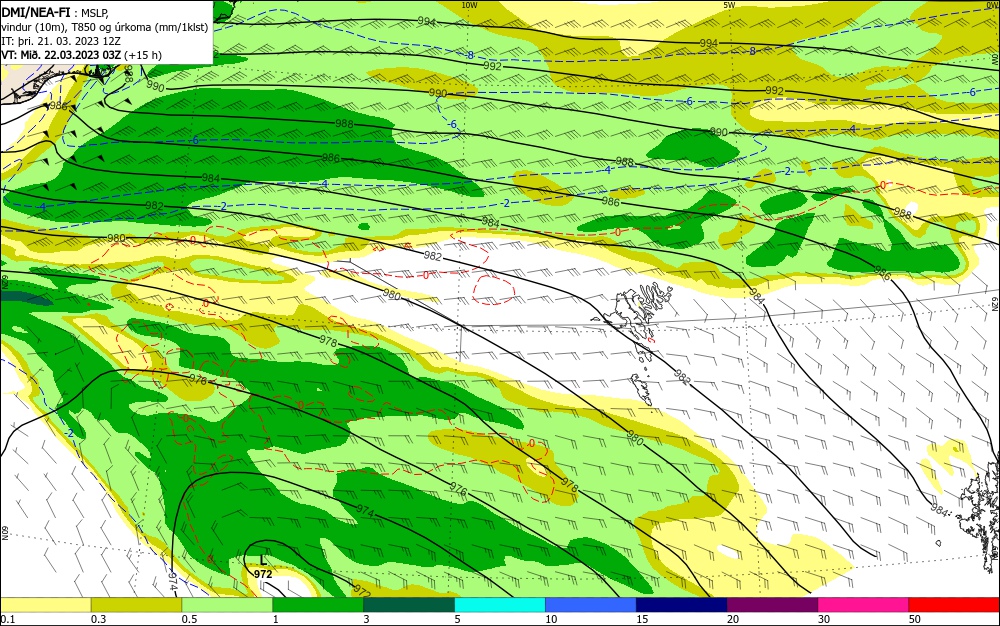Image resolution: width=1000 pixels, height=626 pixels.
Task: Click the pale yellow 0.1–0.3 legend swatch
Action: [x=45, y=605]
